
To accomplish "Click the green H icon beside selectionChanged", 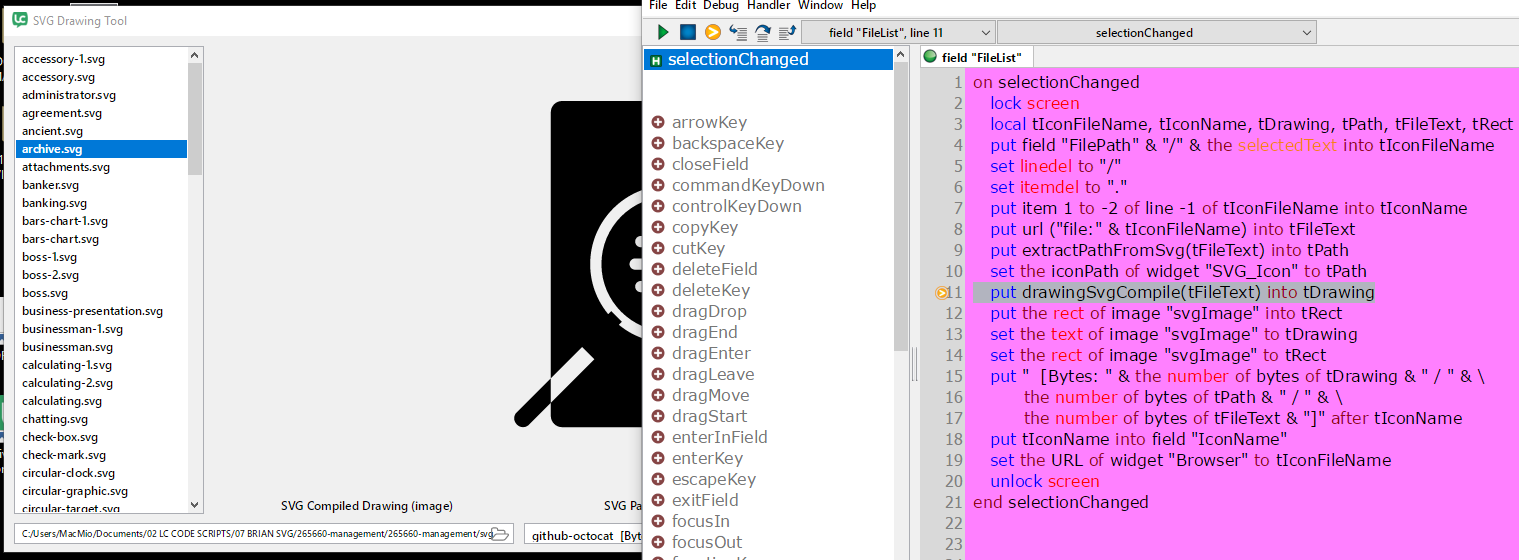I will pyautogui.click(x=656, y=60).
